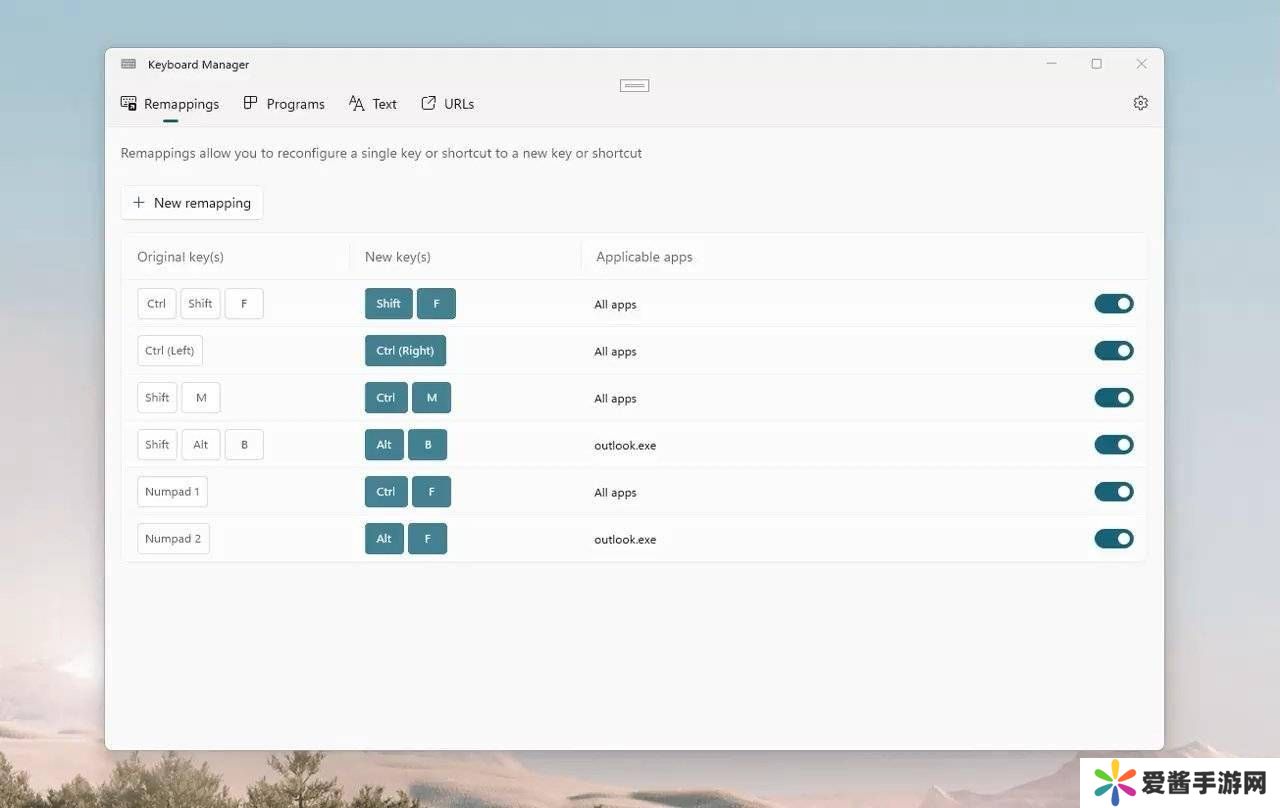Disable the Shift Alt B remapping toggle
The width and height of the screenshot is (1280, 808).
click(1113, 445)
